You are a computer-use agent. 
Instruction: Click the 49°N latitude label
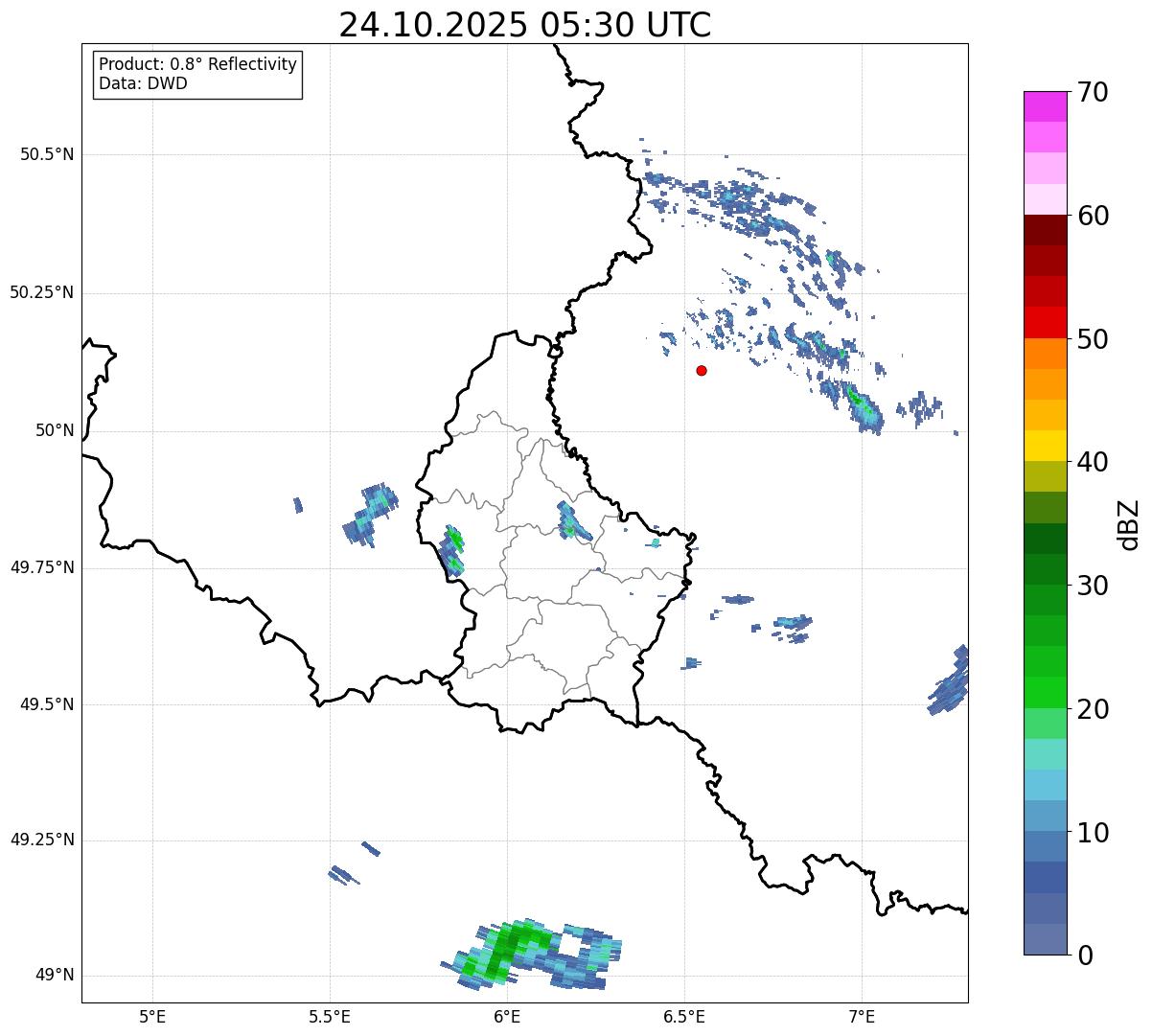55,975
